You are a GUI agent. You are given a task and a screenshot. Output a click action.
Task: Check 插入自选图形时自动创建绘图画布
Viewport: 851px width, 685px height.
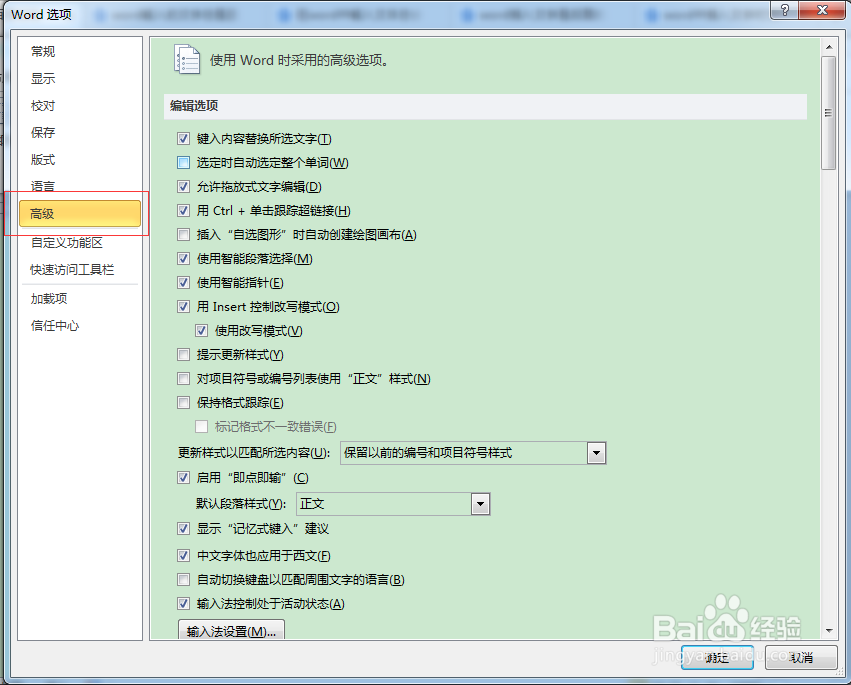183,235
